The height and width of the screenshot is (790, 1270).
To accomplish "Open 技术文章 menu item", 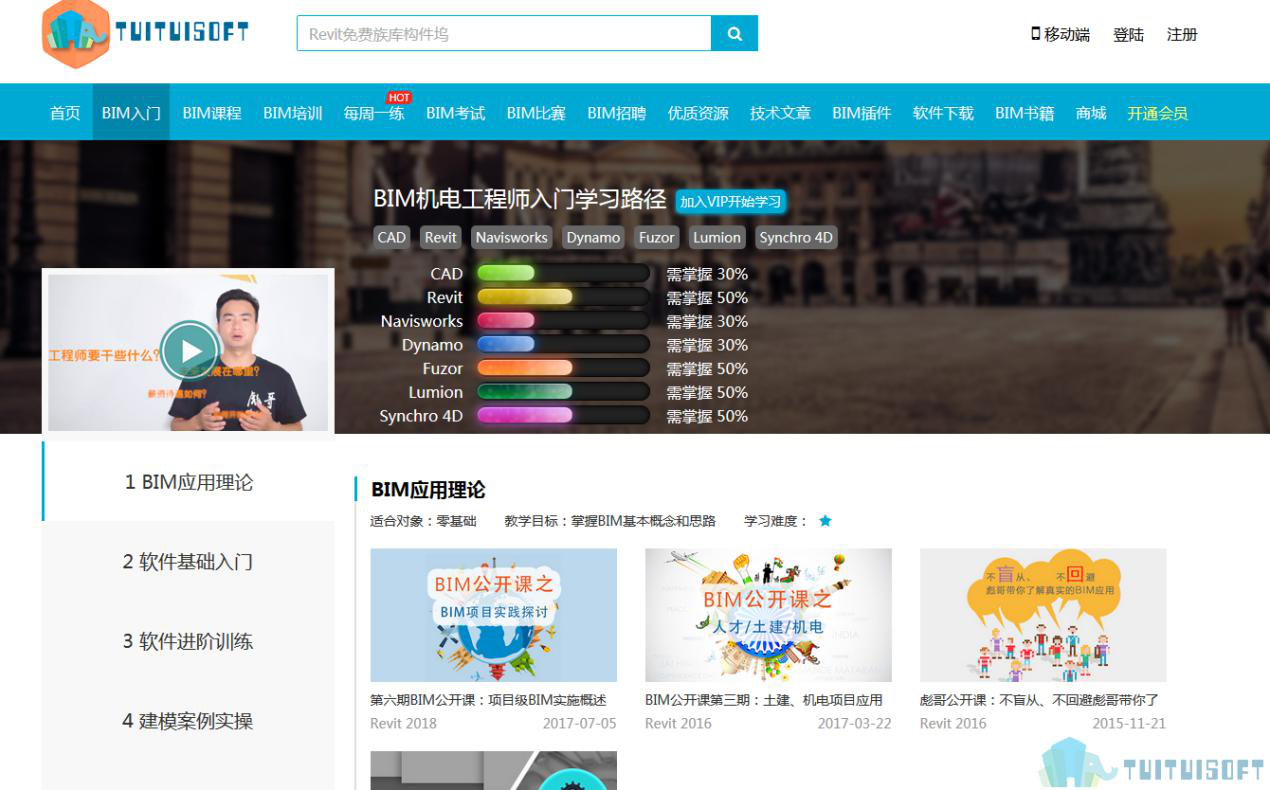I will pyautogui.click(x=780, y=113).
